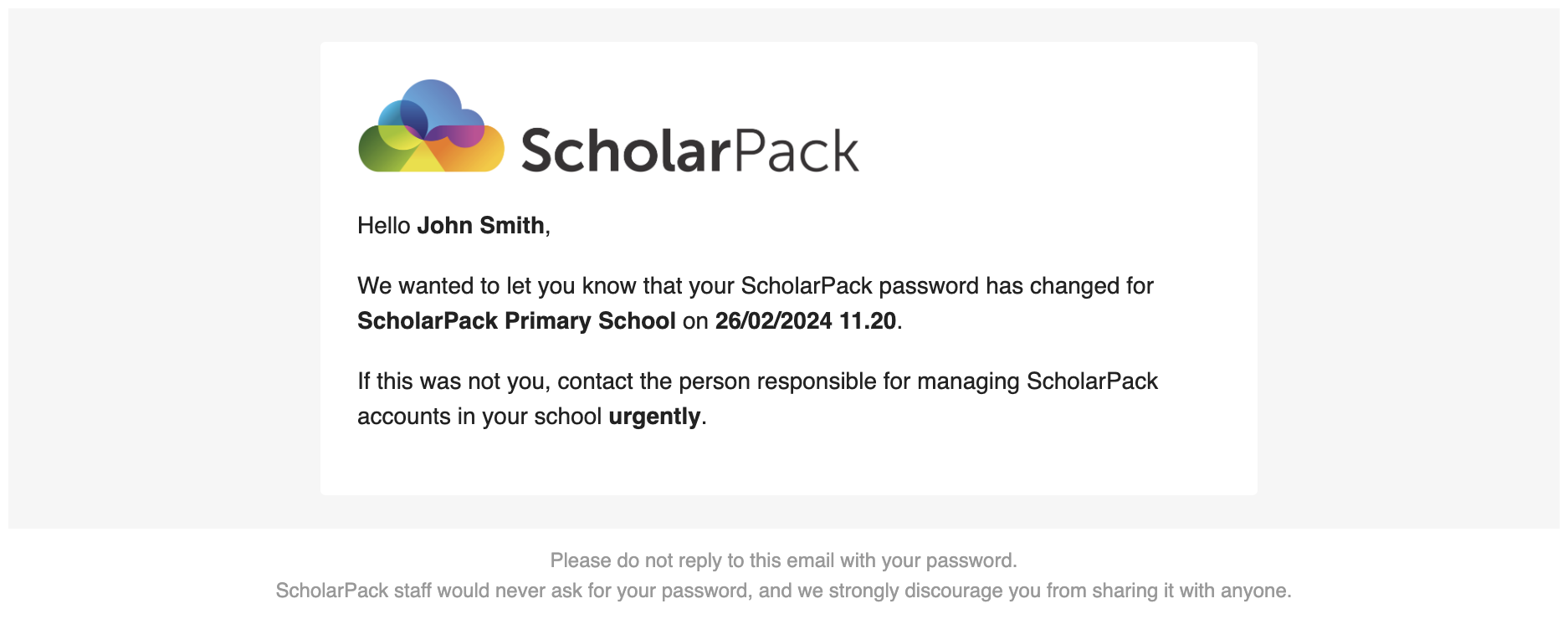
Task: Click the ScholarPack wordmark text
Action: coord(690,151)
